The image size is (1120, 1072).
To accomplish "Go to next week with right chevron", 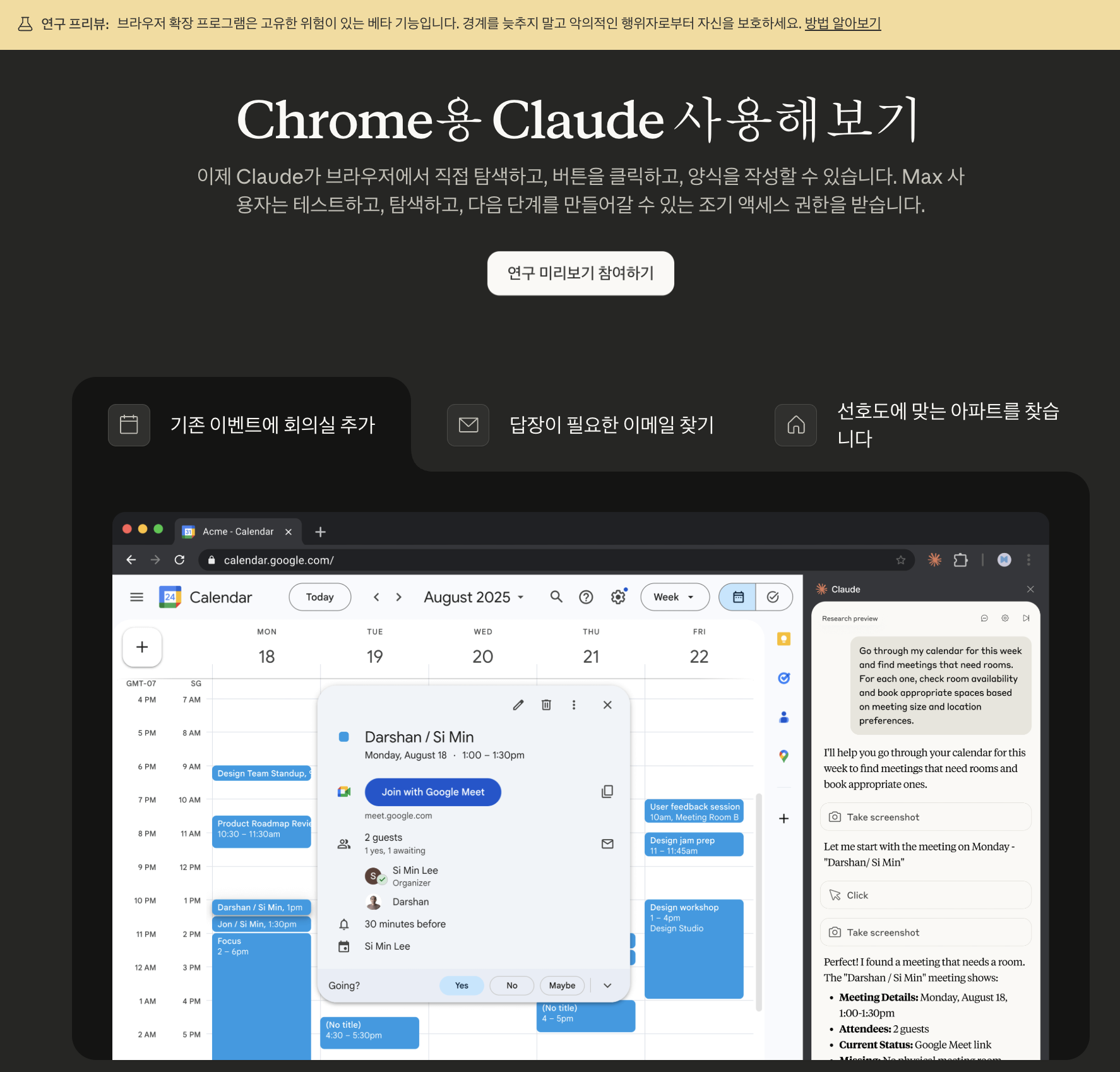I will [x=398, y=597].
